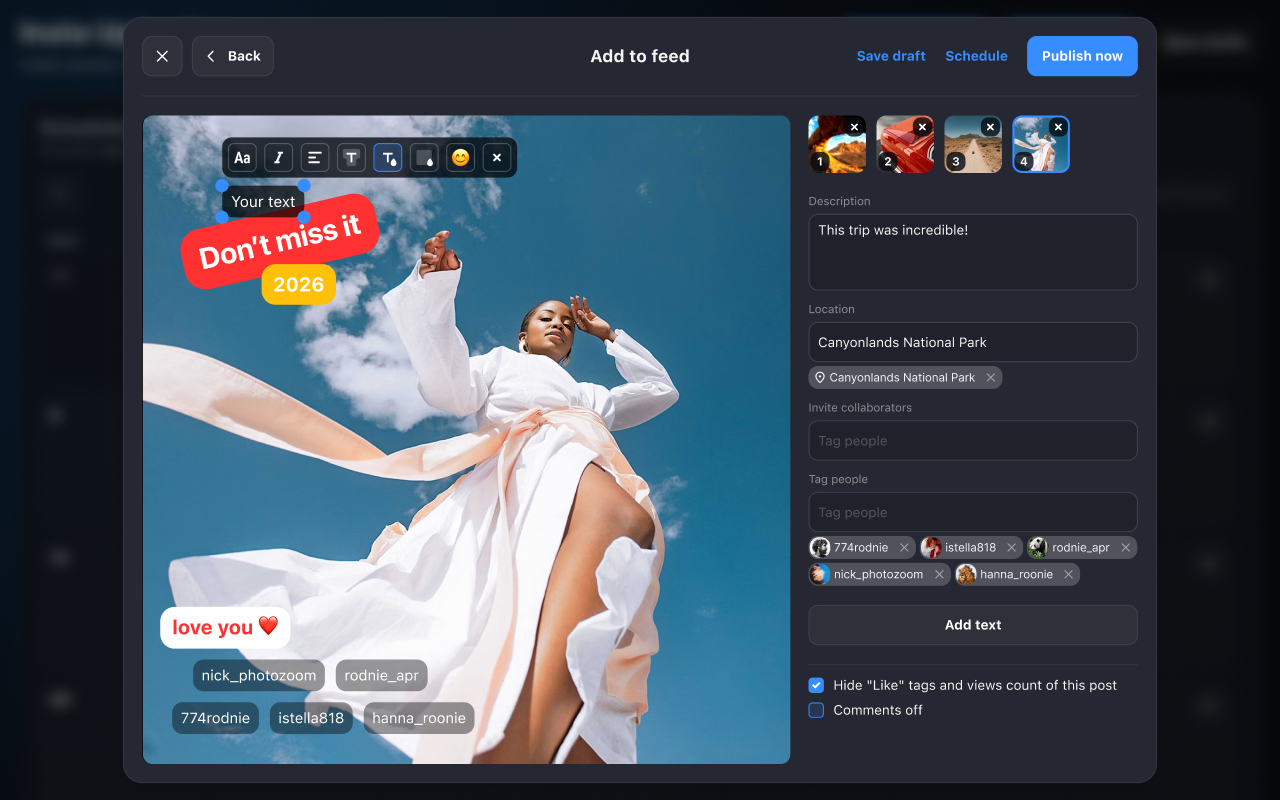Remove the Canyonlands National Park location chip
The height and width of the screenshot is (800, 1280).
pyautogui.click(x=990, y=377)
